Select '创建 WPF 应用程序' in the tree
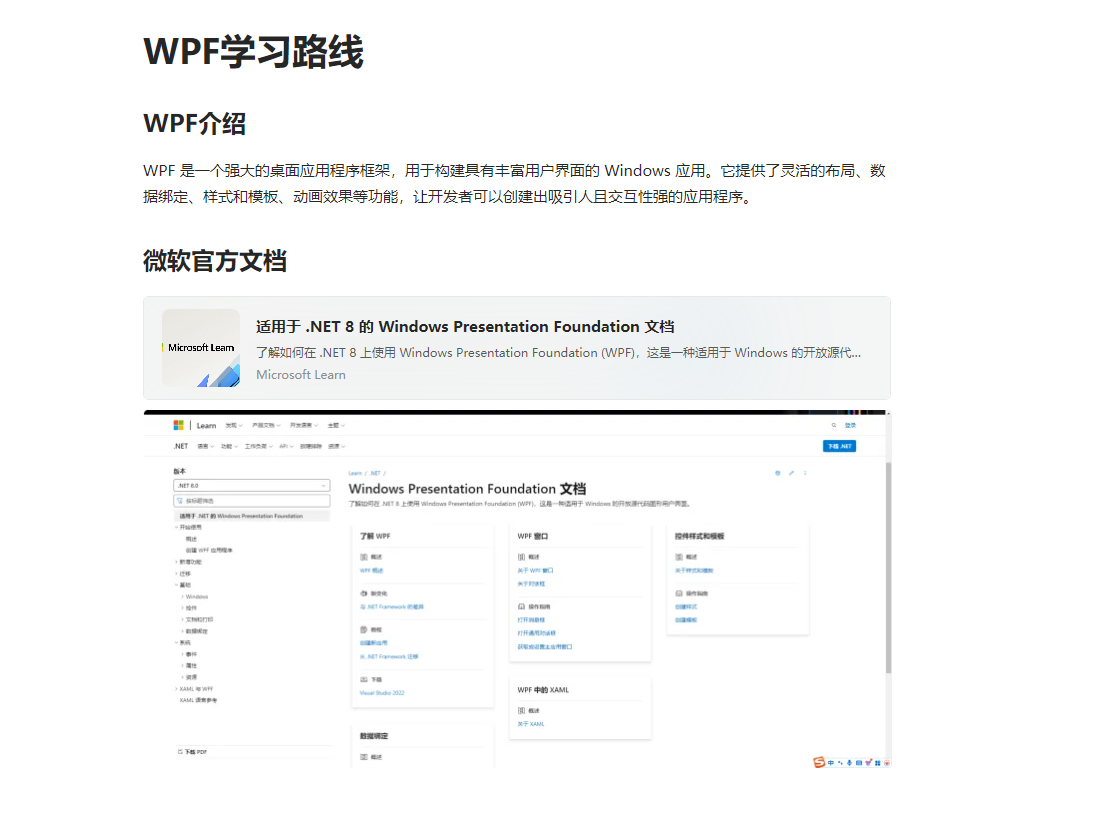This screenshot has width=1113, height=818. pos(209,550)
